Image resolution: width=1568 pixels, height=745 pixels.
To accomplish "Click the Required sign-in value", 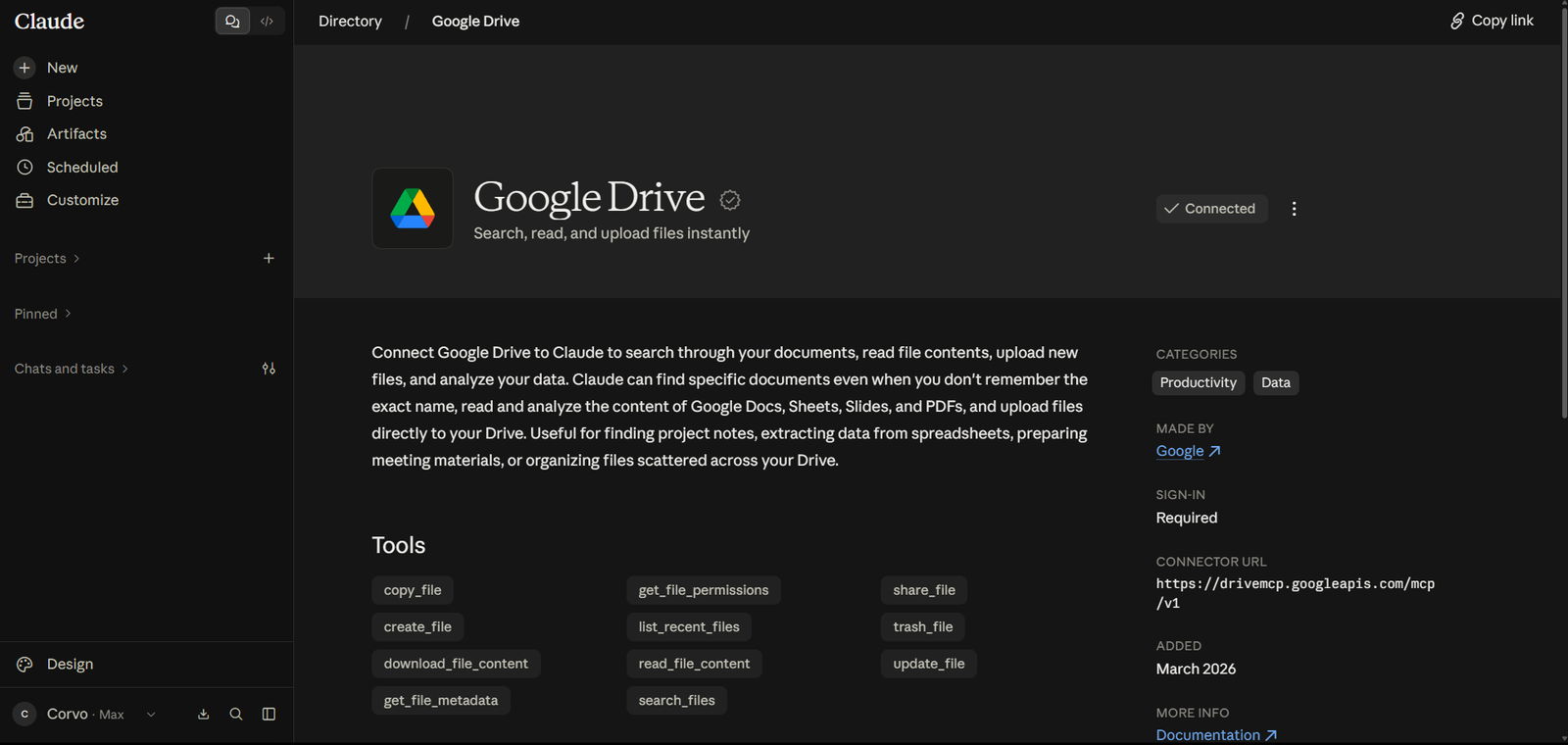I will click(x=1187, y=518).
